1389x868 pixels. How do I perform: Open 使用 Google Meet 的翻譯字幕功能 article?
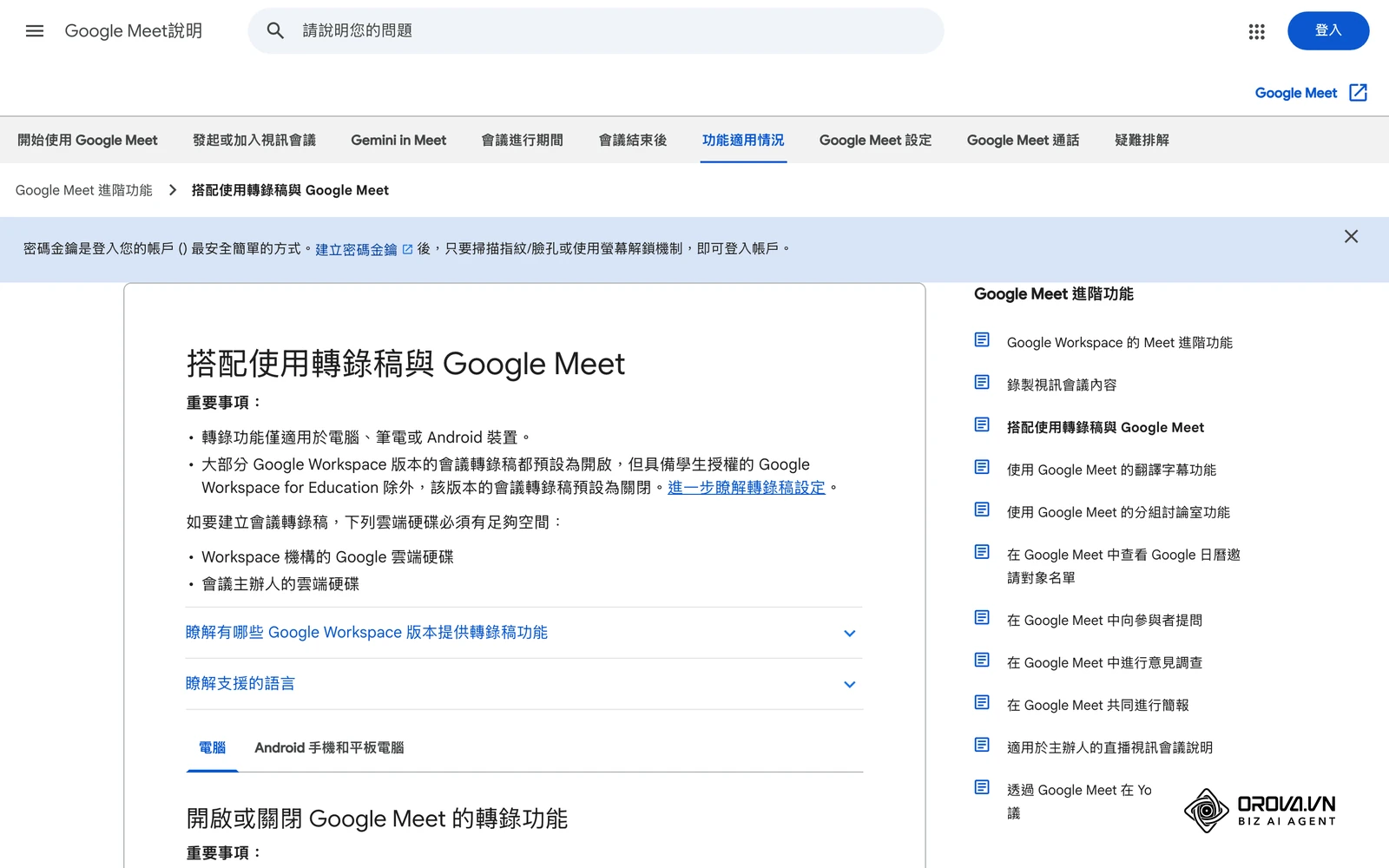point(1111,470)
